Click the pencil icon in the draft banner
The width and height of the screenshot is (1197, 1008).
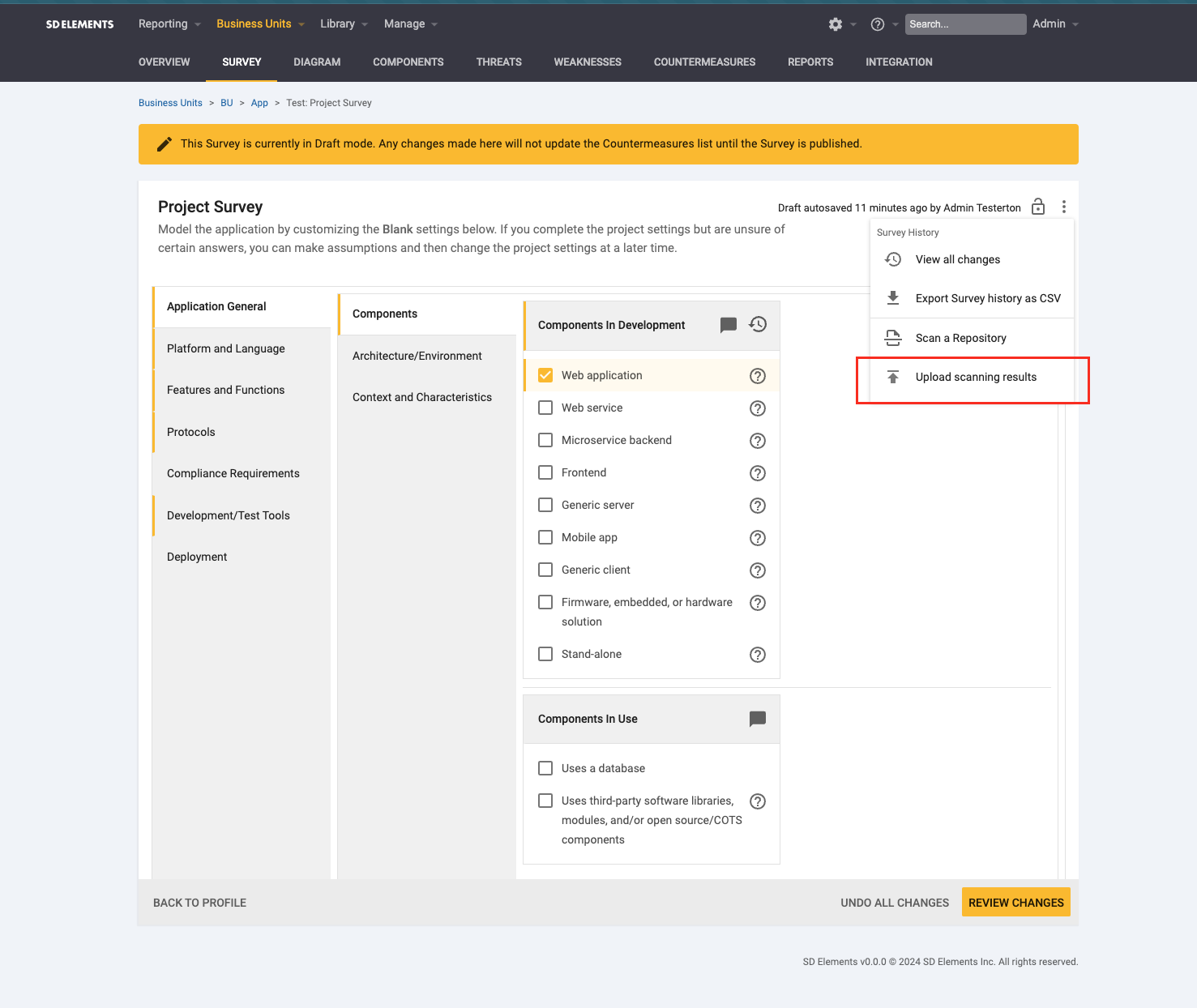pos(165,143)
